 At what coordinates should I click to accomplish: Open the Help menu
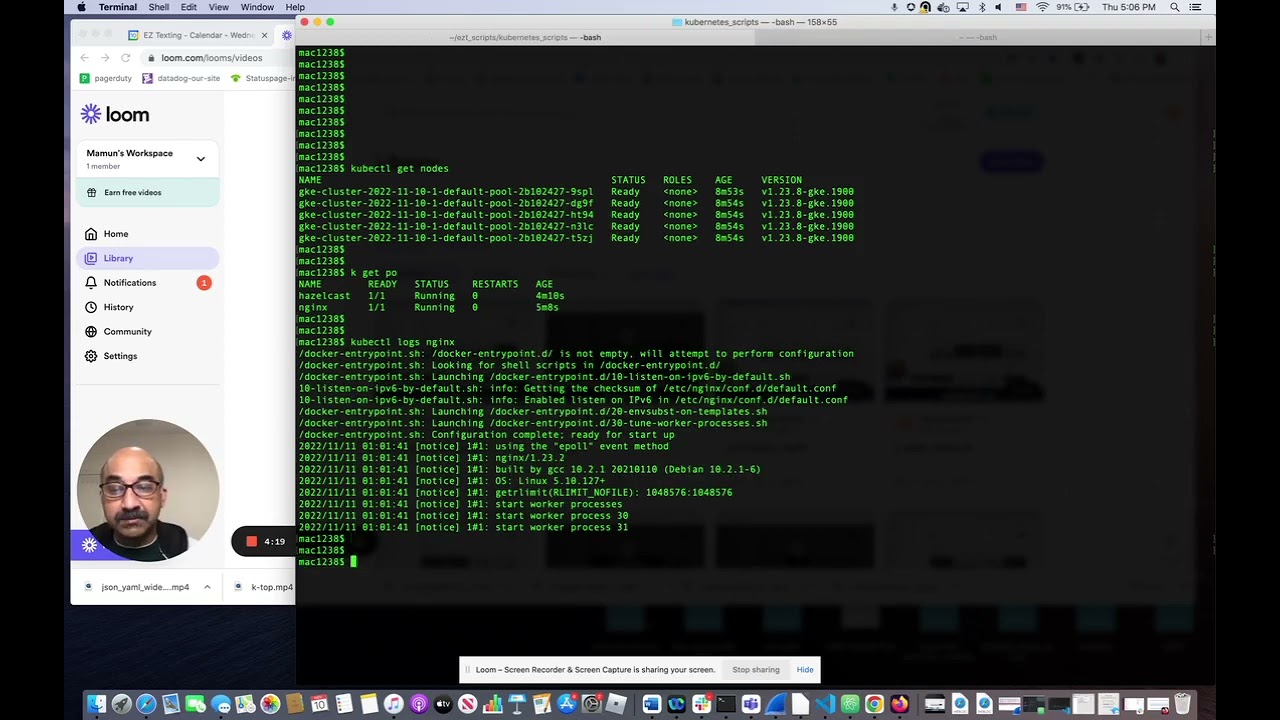(295, 7)
